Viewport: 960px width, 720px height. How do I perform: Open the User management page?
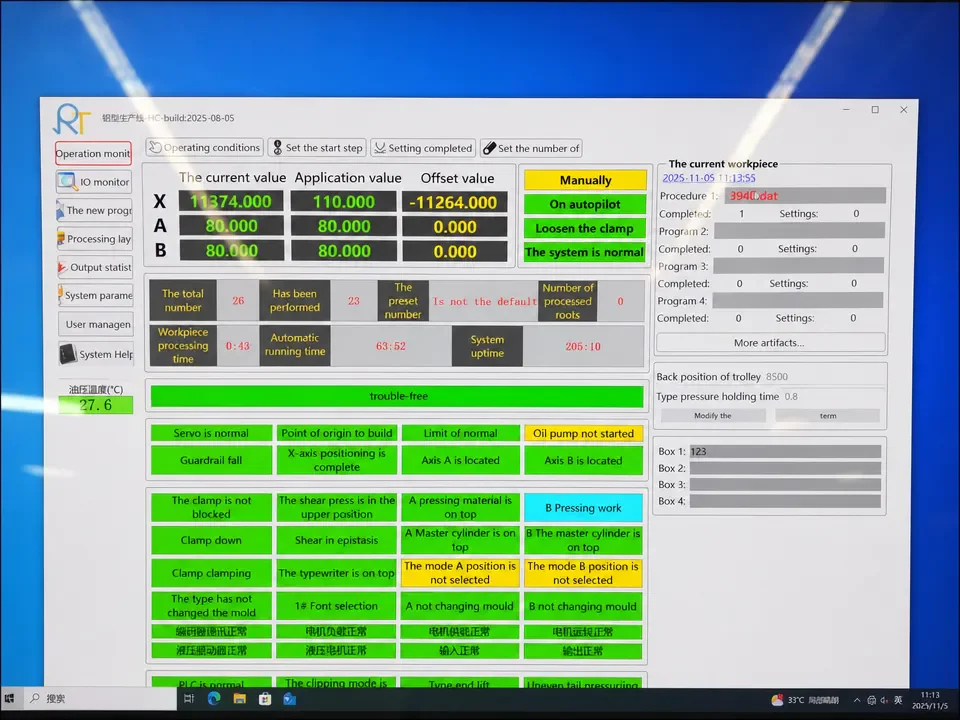(x=96, y=324)
